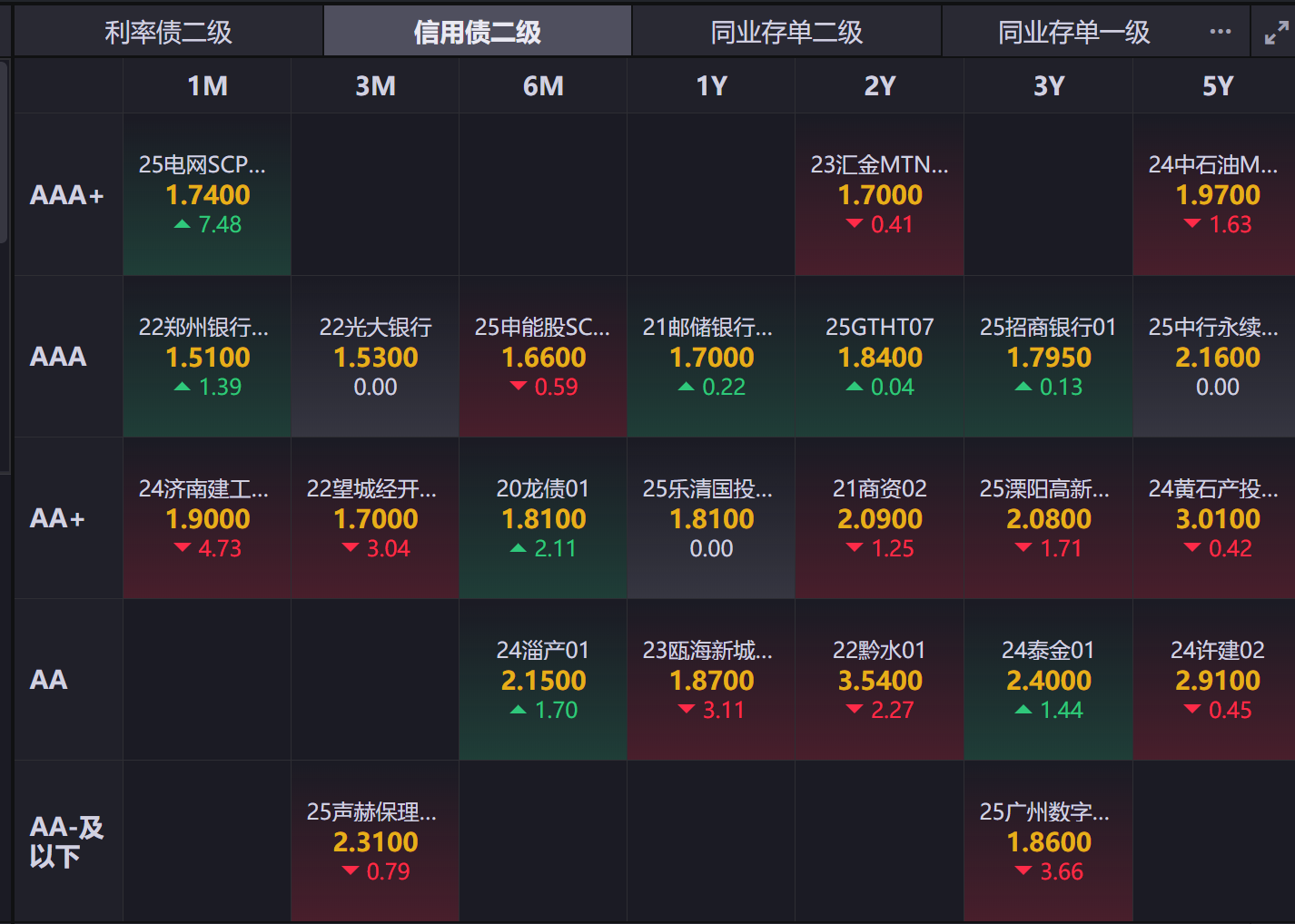Select the 同业存单二级 tab
The width and height of the screenshot is (1295, 924).
point(786,32)
